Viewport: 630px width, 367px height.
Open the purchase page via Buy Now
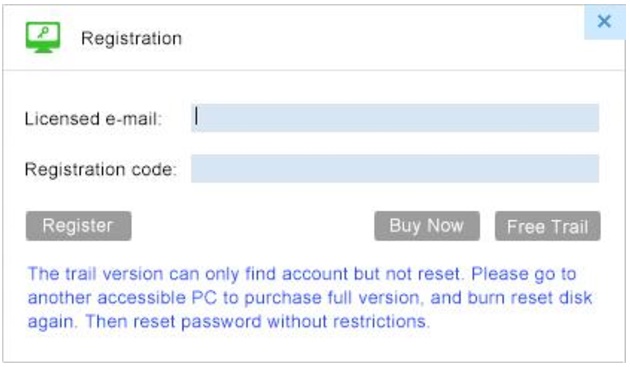(x=427, y=226)
